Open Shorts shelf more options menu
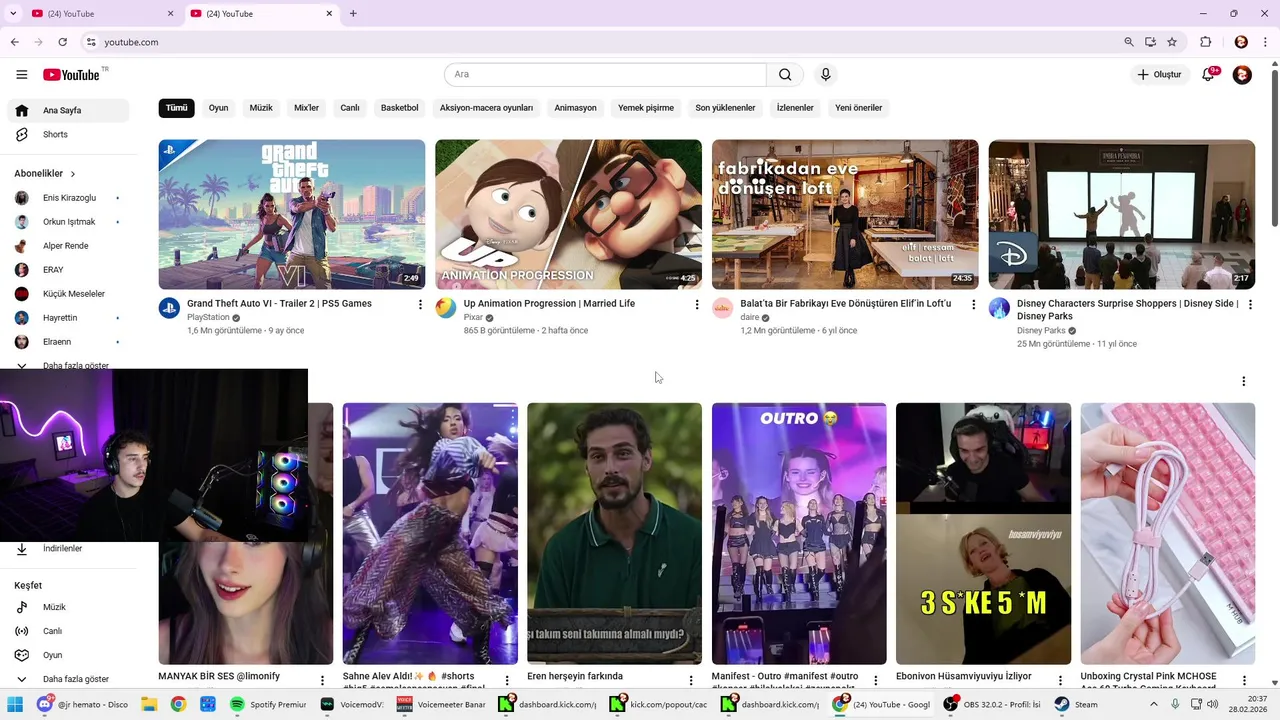This screenshot has height=720, width=1280. coord(1244,381)
